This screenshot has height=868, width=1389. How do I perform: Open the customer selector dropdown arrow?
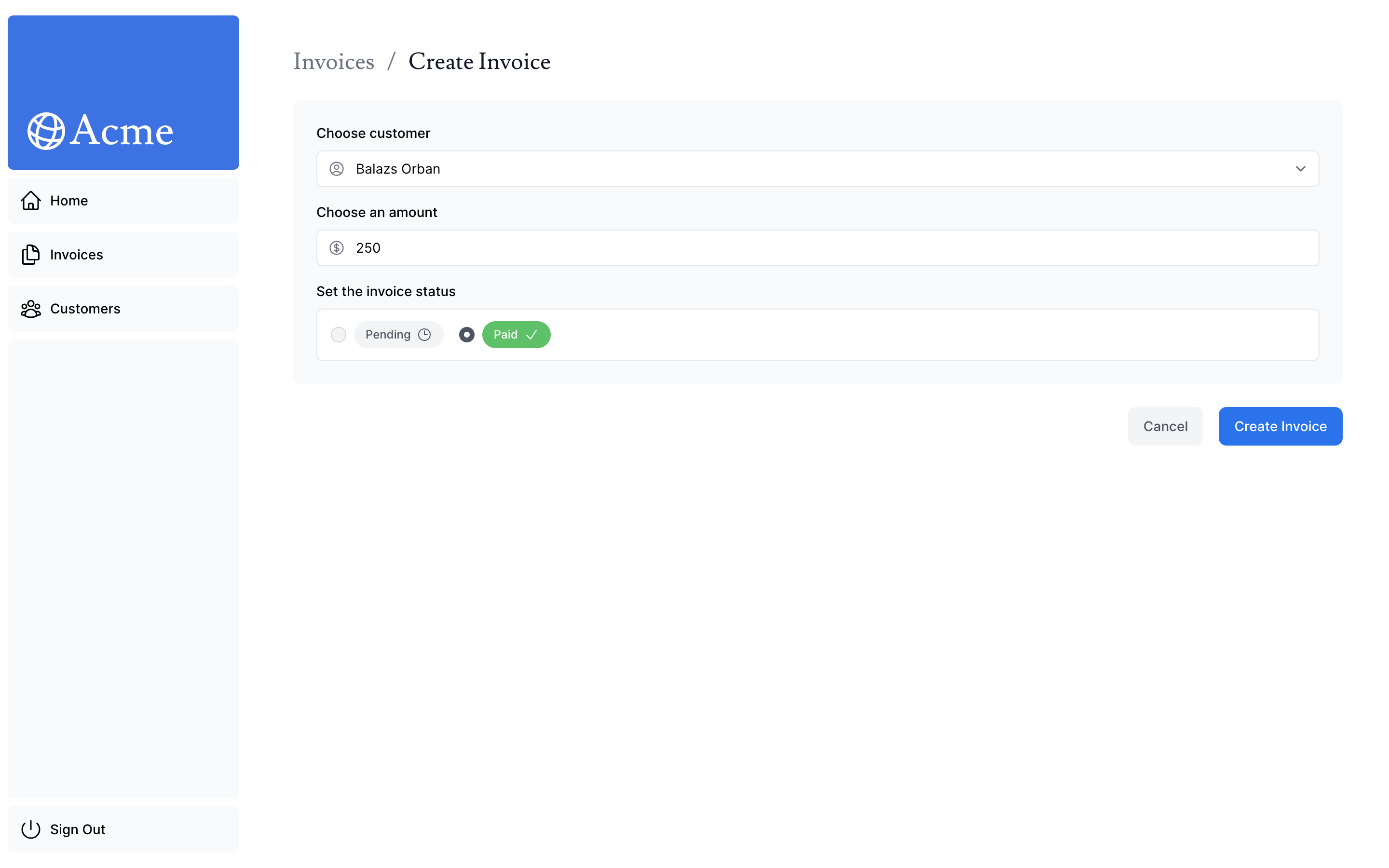coord(1300,168)
